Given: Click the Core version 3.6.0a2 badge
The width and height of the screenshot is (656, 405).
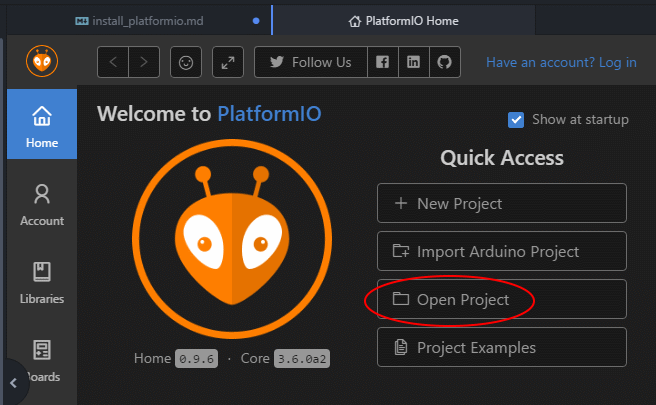Looking at the screenshot, I should point(302,359).
